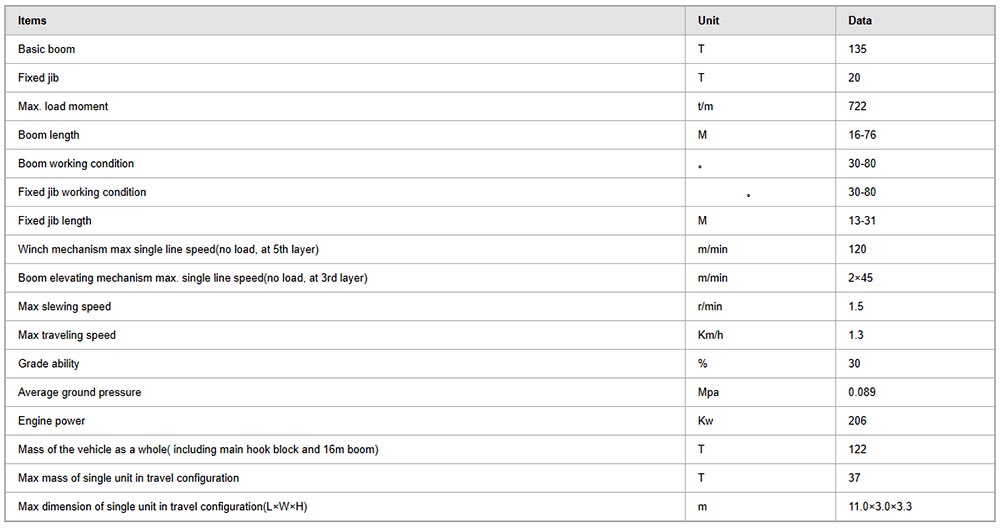Select the Boom length row label
This screenshot has height=528, width=1000.
(48, 135)
